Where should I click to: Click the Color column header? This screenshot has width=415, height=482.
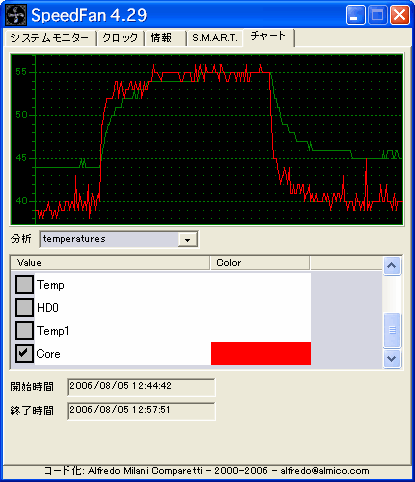260,263
